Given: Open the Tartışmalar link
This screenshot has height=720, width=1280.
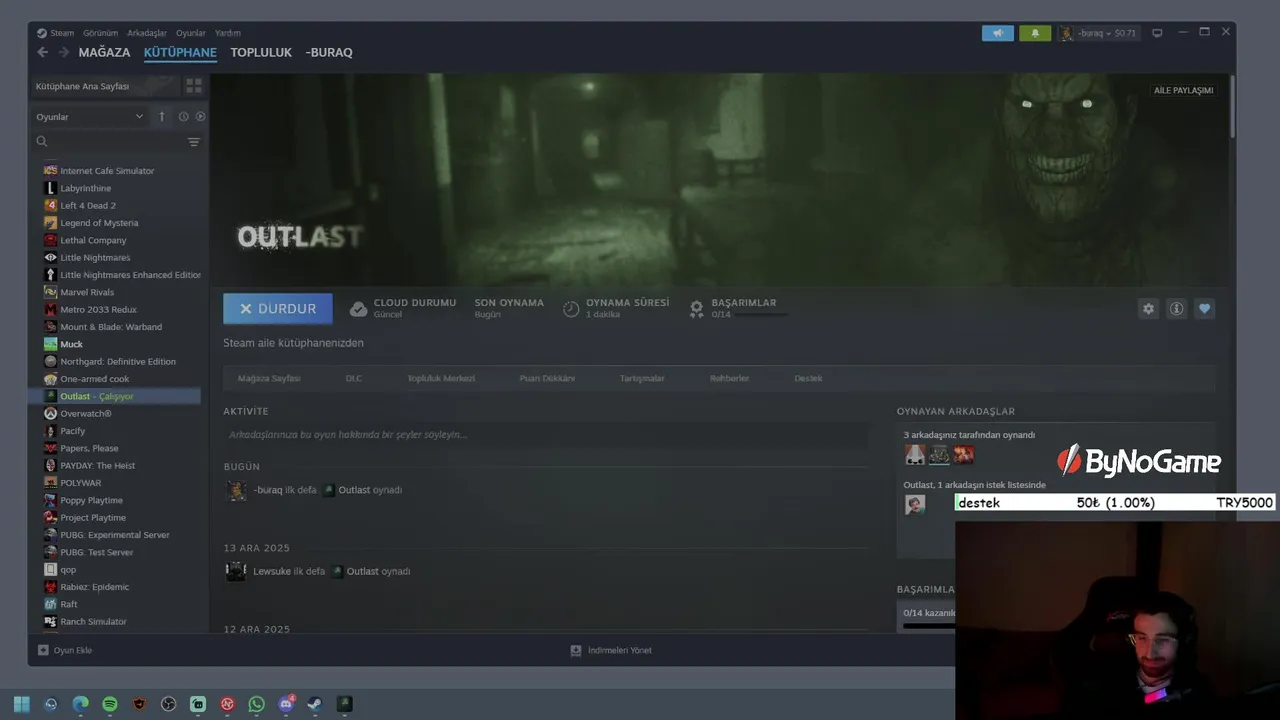Looking at the screenshot, I should 642,379.
